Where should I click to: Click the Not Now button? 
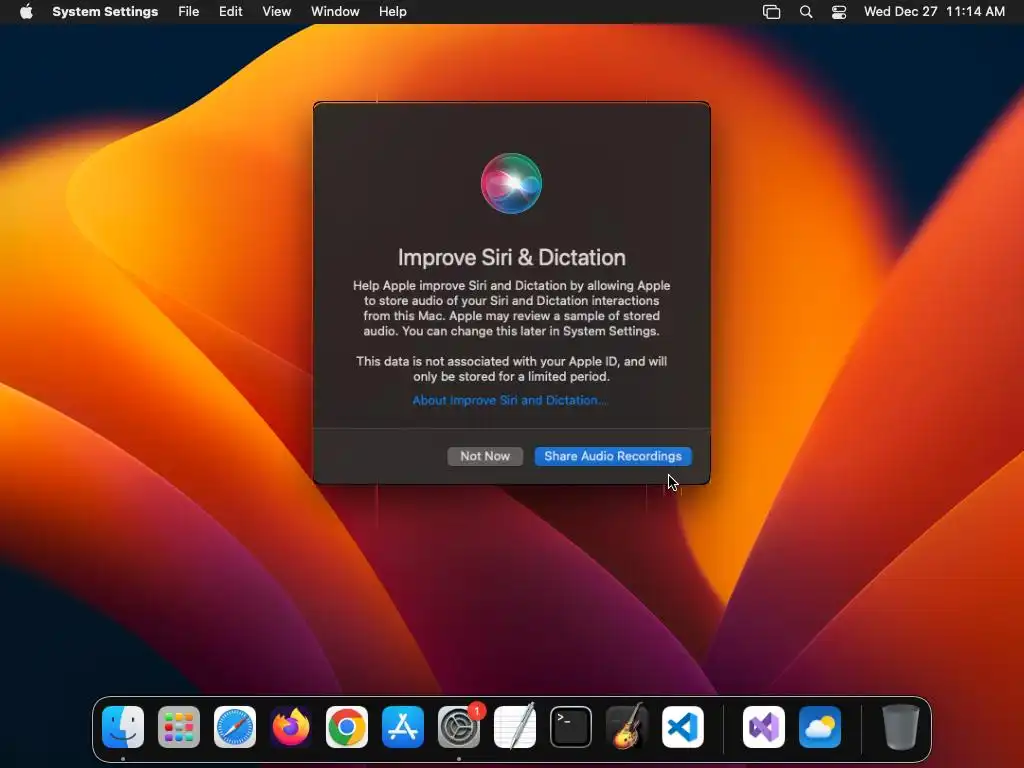coord(485,456)
